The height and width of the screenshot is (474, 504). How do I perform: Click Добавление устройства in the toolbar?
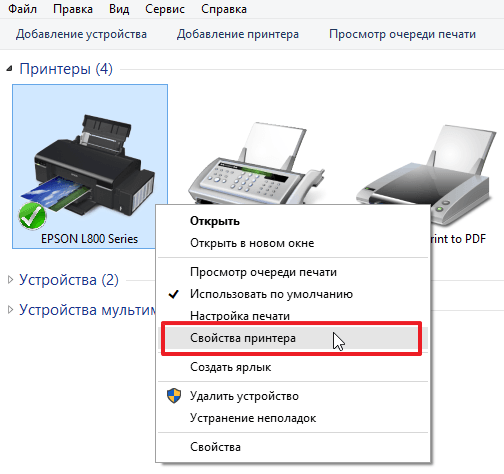pos(81,34)
